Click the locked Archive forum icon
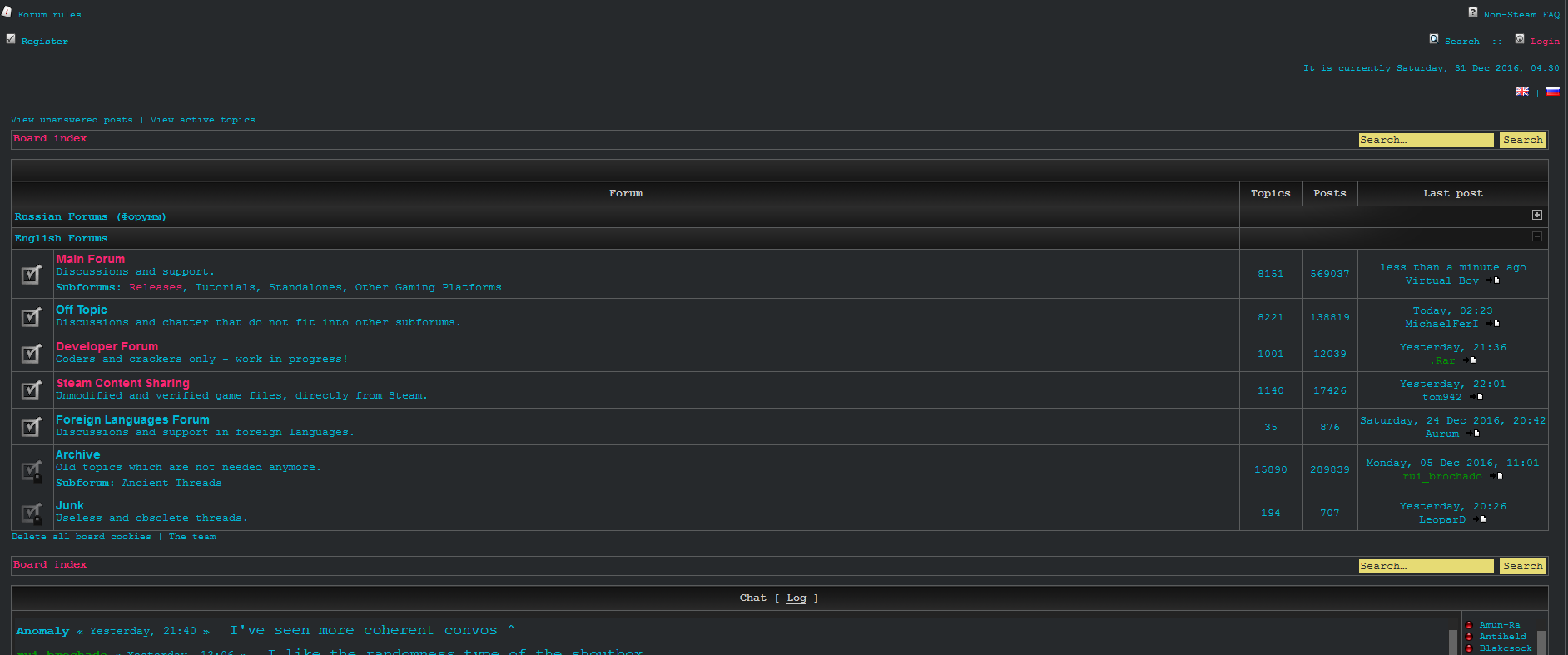The width and height of the screenshot is (1568, 655). (x=32, y=470)
